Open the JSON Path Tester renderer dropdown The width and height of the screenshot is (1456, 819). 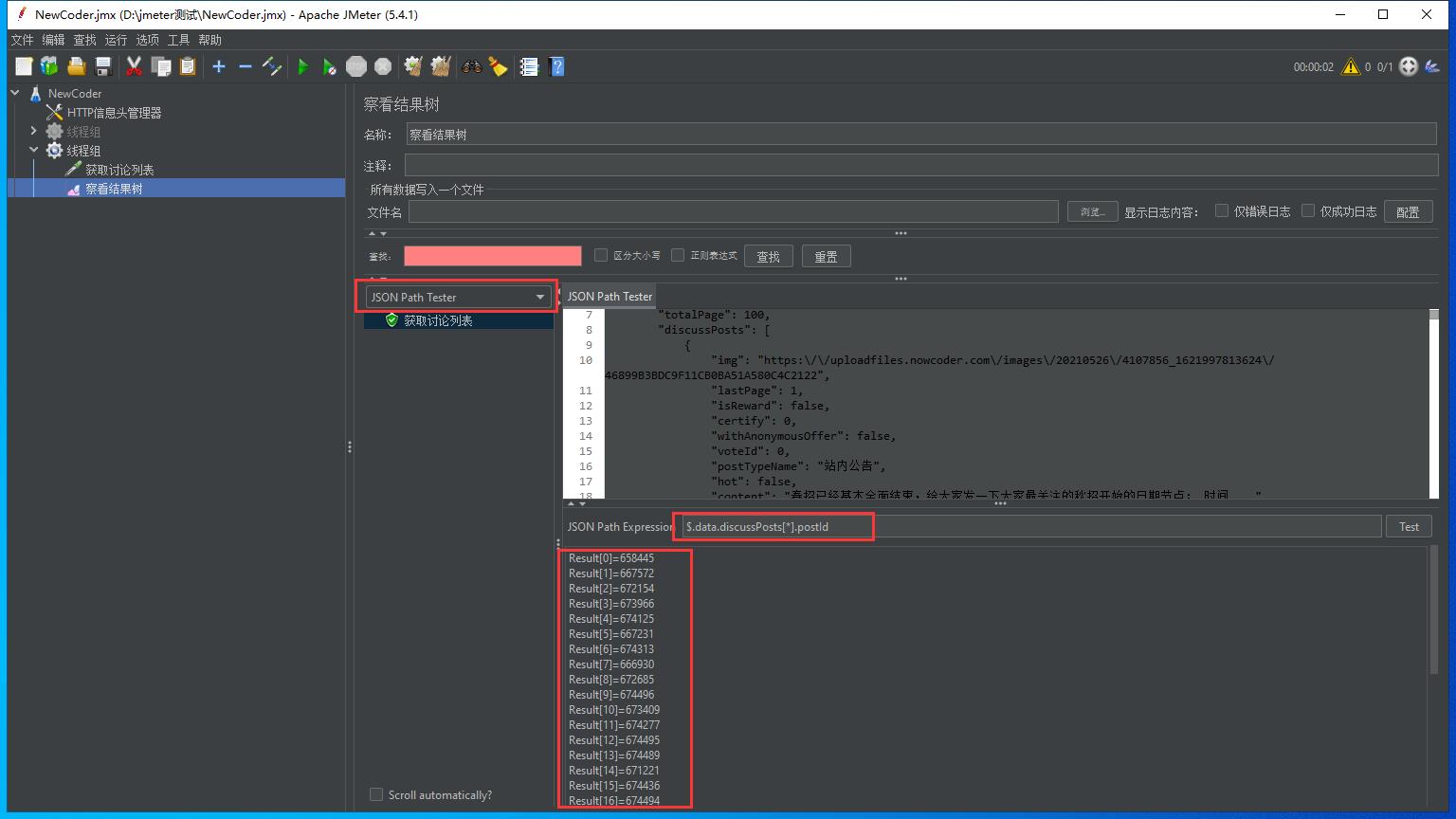457,297
